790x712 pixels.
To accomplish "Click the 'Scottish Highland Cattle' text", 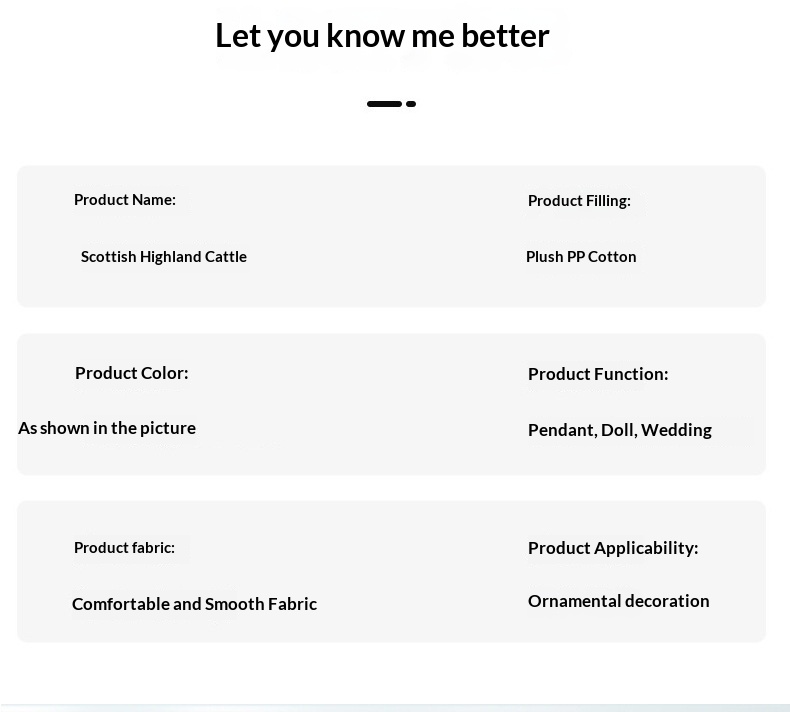I will pyautogui.click(x=164, y=257).
